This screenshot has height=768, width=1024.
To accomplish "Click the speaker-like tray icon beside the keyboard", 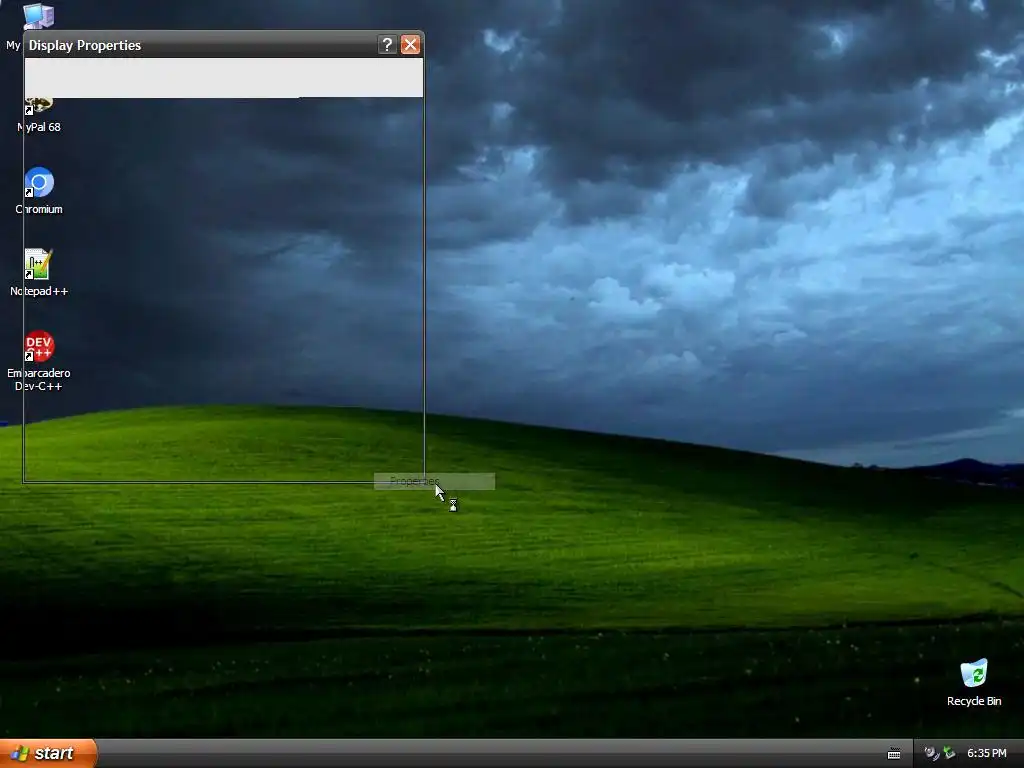I will (931, 753).
